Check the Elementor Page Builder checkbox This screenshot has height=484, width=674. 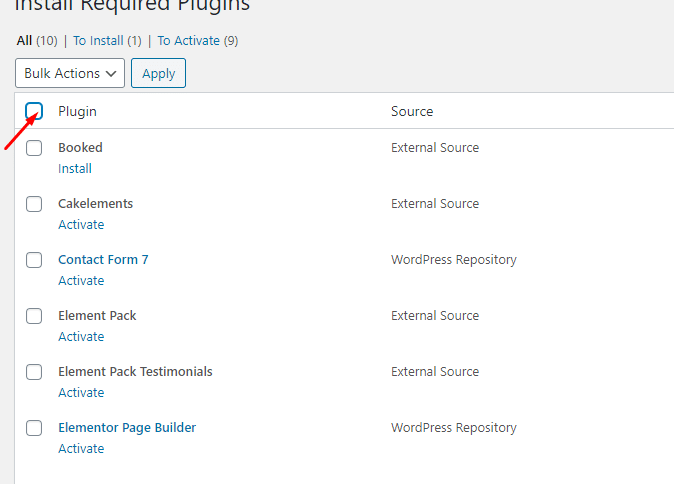[34, 428]
